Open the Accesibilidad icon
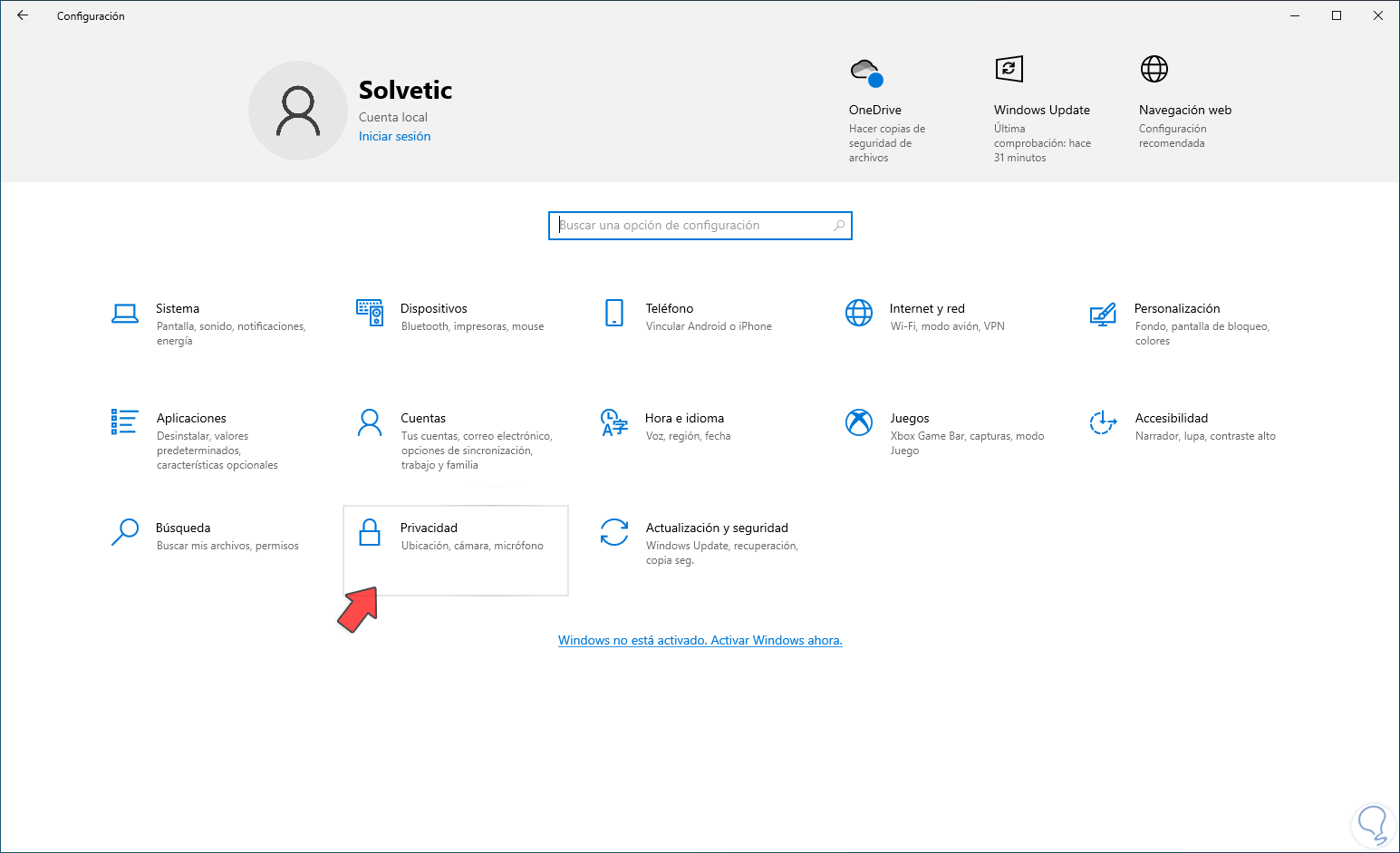1400x853 pixels. 1103,422
